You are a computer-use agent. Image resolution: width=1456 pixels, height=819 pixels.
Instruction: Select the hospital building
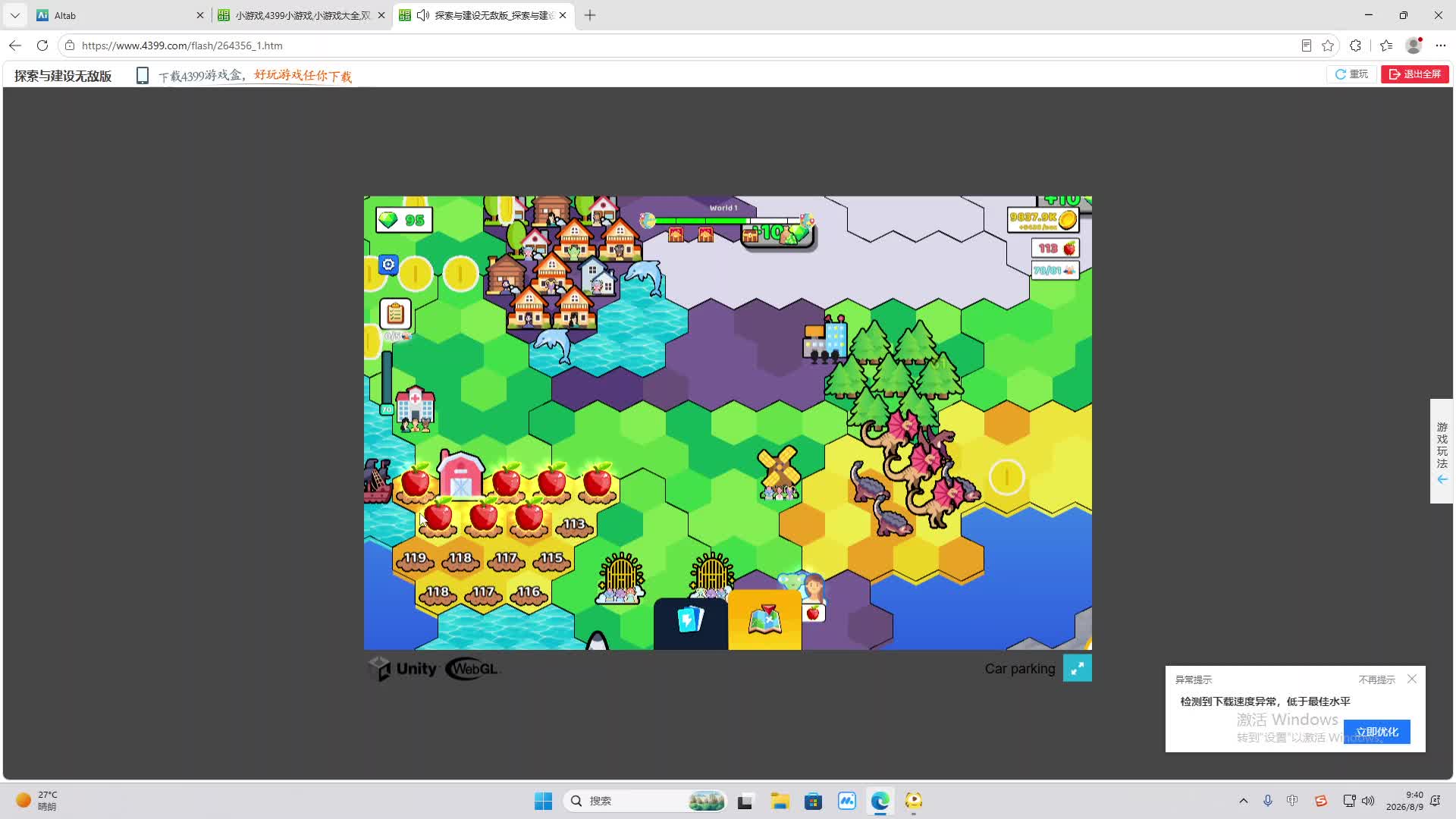[415, 408]
